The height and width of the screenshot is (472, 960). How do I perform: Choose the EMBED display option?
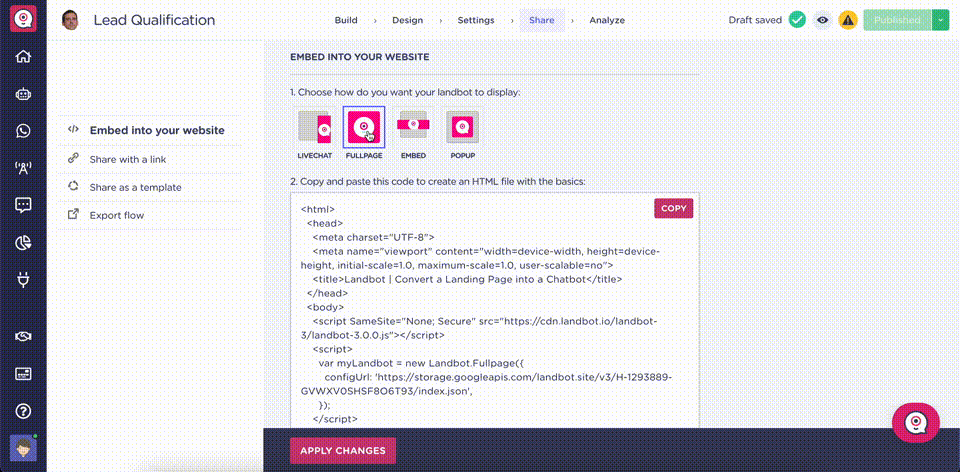tap(413, 133)
